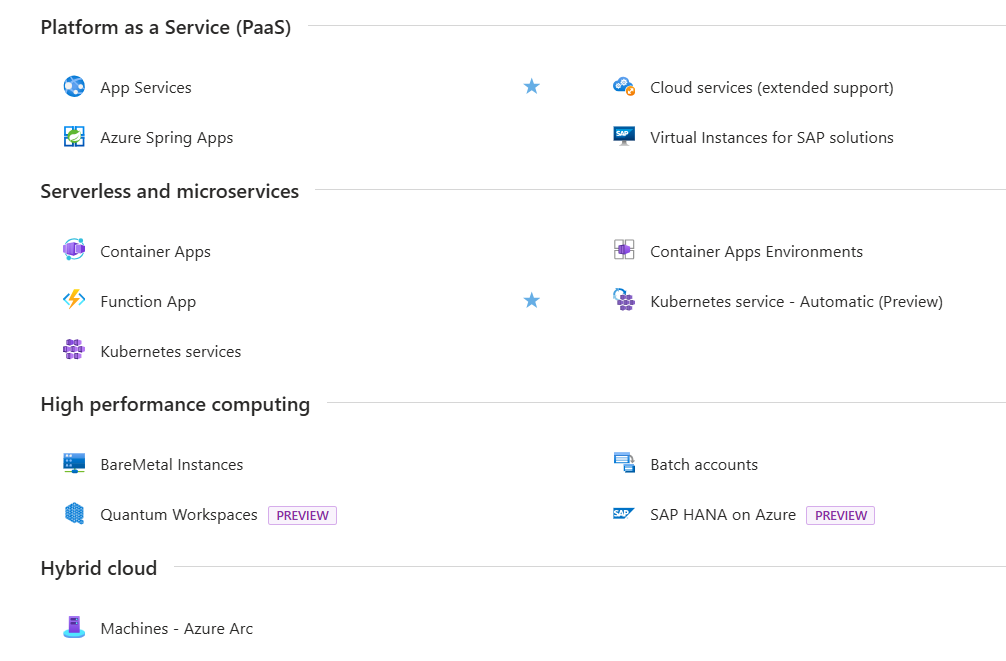Click the Serverless and microservices heading
Screen dimensions: 1006x661
click(x=169, y=191)
